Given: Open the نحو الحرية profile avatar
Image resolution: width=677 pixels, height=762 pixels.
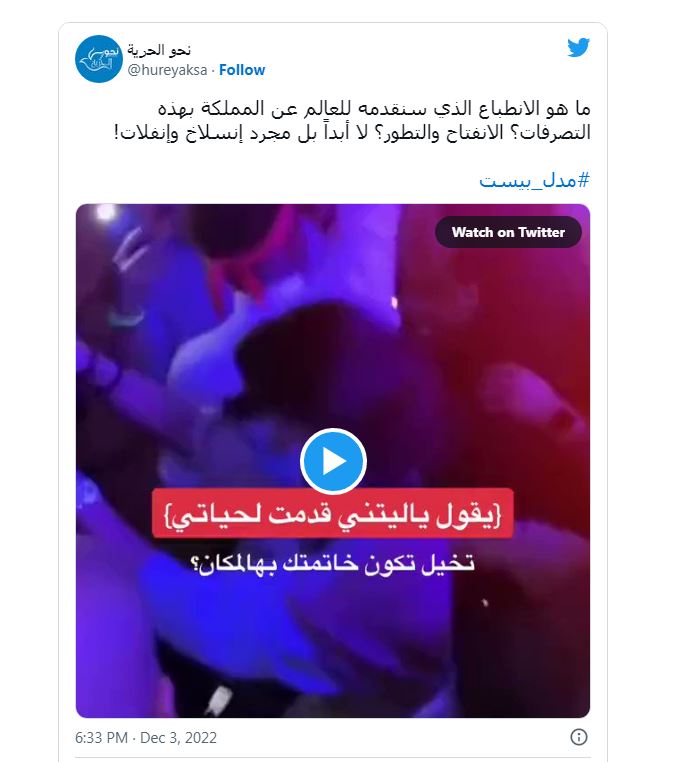Looking at the screenshot, I should pyautogui.click(x=99, y=59).
